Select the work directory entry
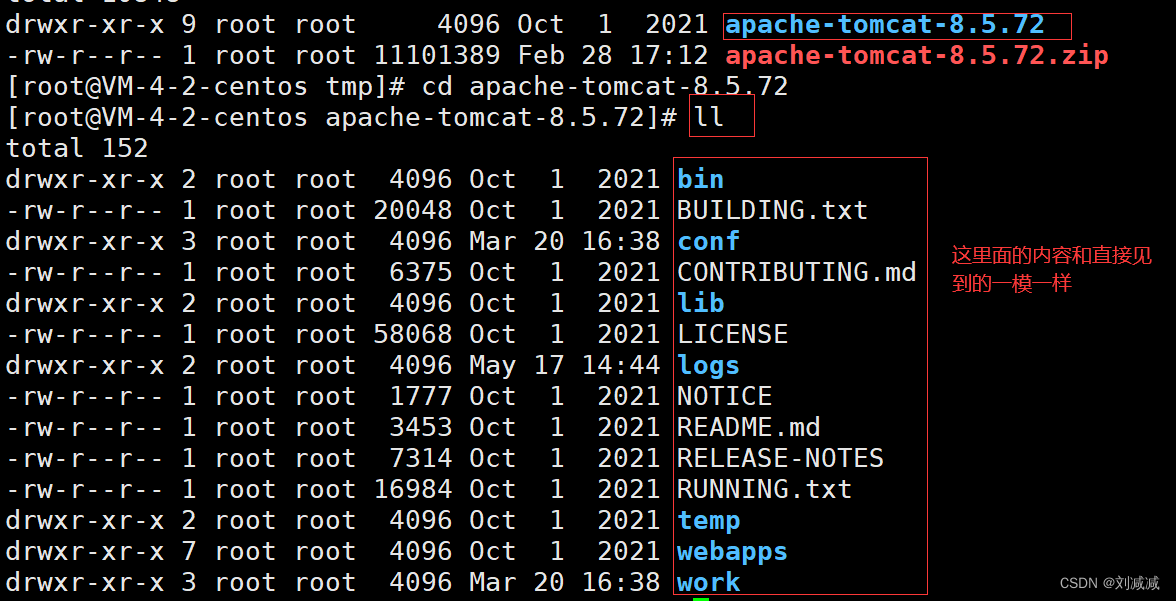The width and height of the screenshot is (1176, 601). click(x=709, y=582)
